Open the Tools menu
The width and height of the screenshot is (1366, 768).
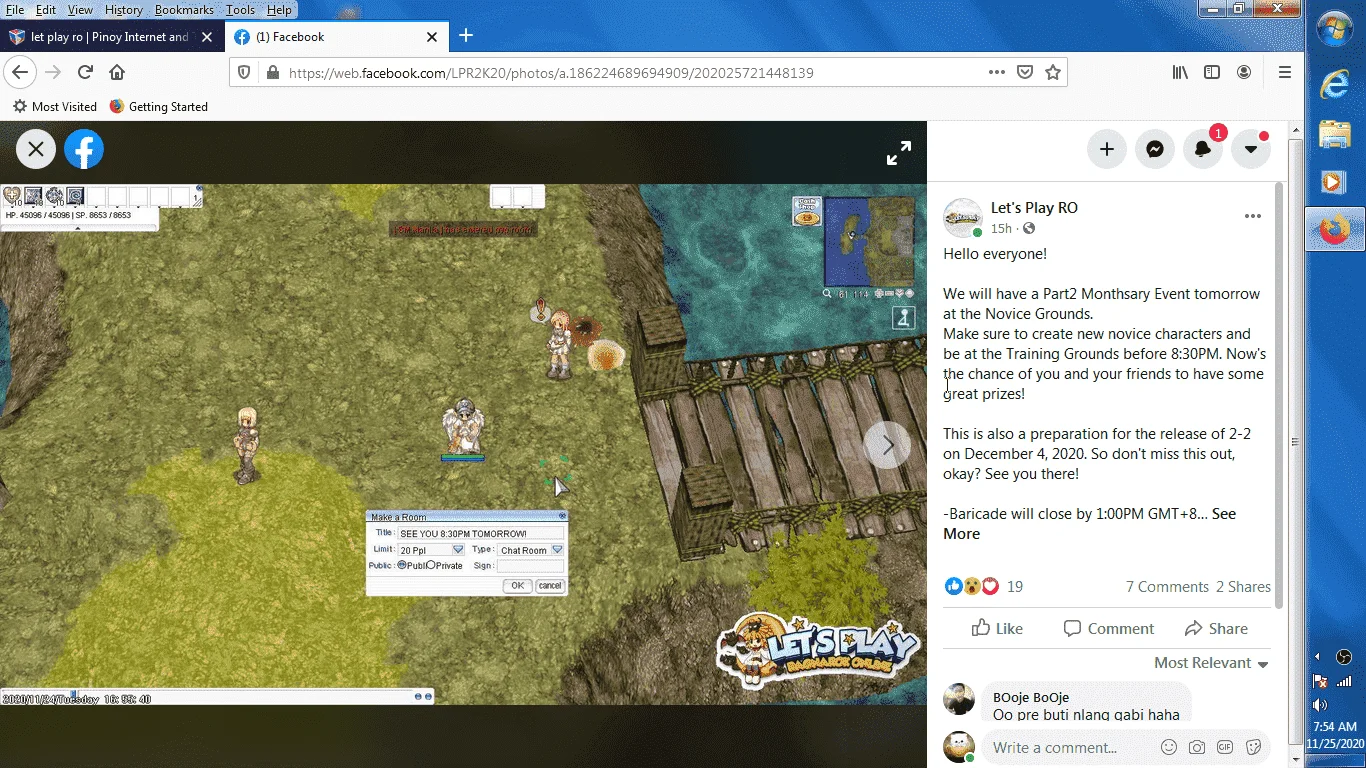240,9
